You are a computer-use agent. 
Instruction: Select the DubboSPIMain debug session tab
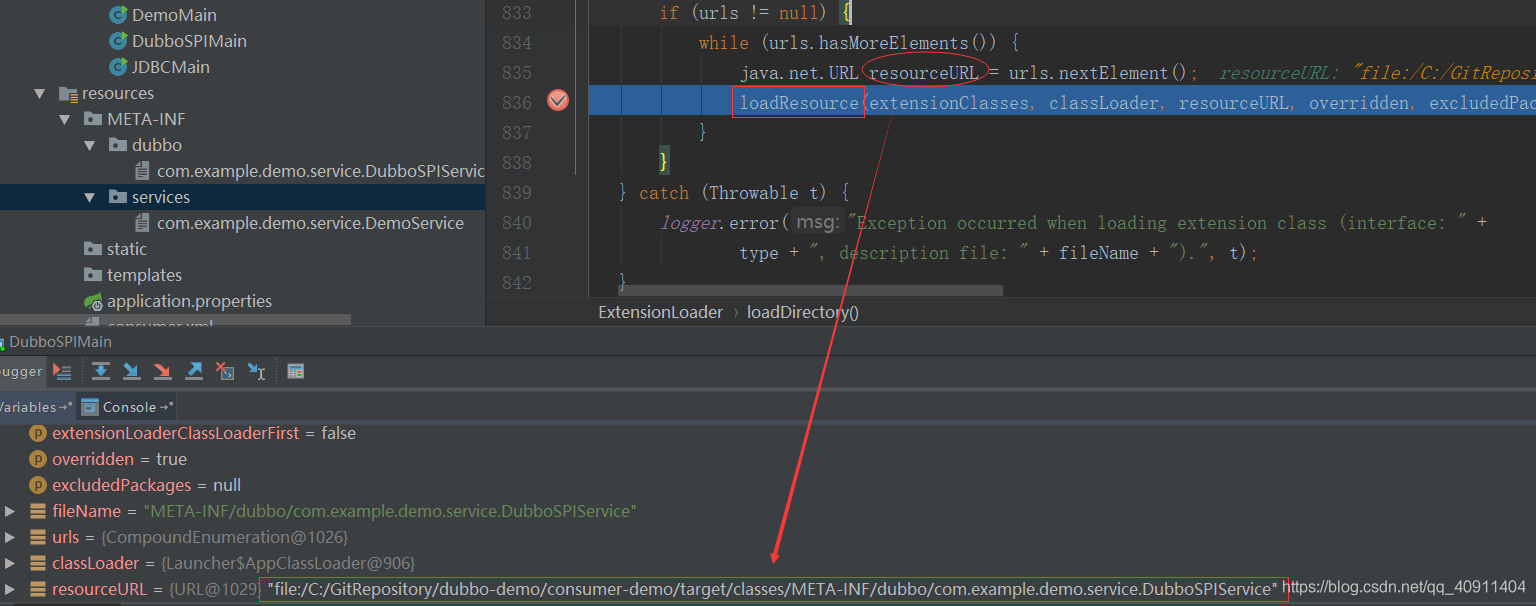pyautogui.click(x=60, y=341)
